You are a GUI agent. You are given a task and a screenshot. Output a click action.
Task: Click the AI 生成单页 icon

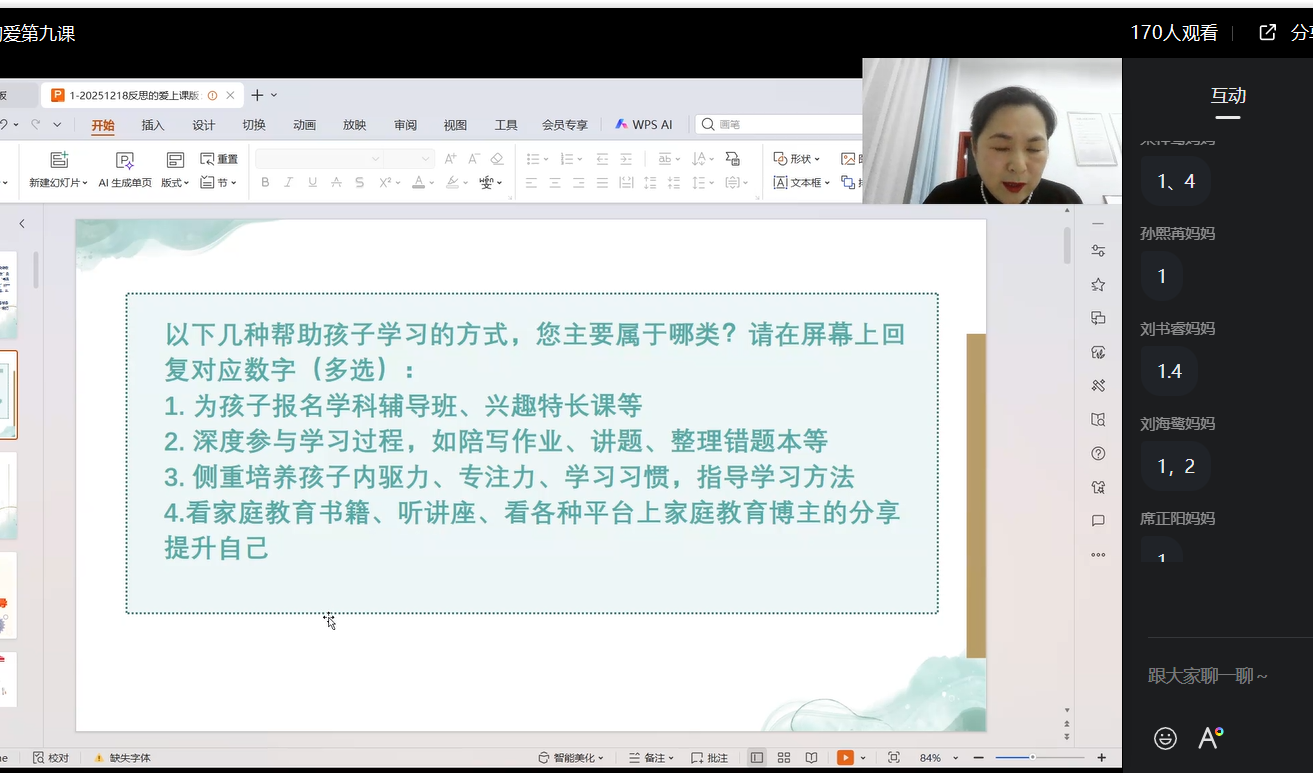coord(125,160)
